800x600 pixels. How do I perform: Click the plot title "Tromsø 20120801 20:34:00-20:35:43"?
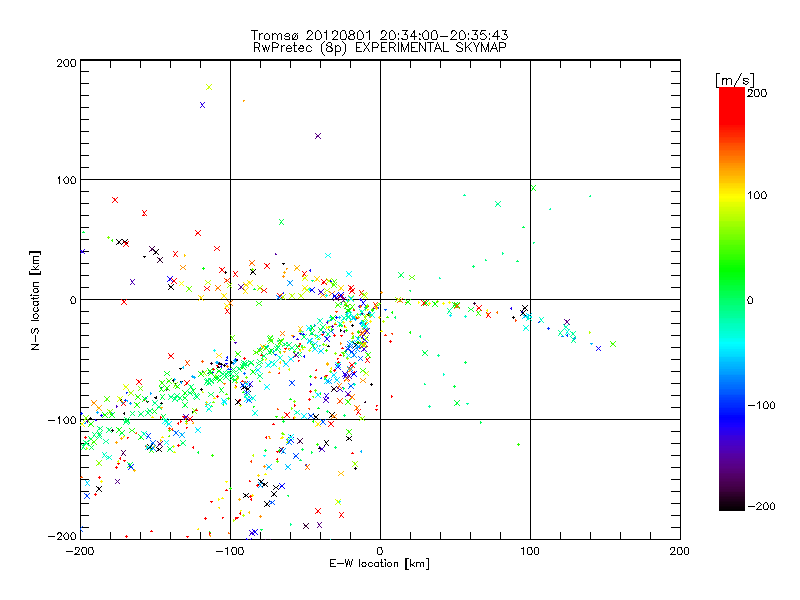tap(379, 35)
